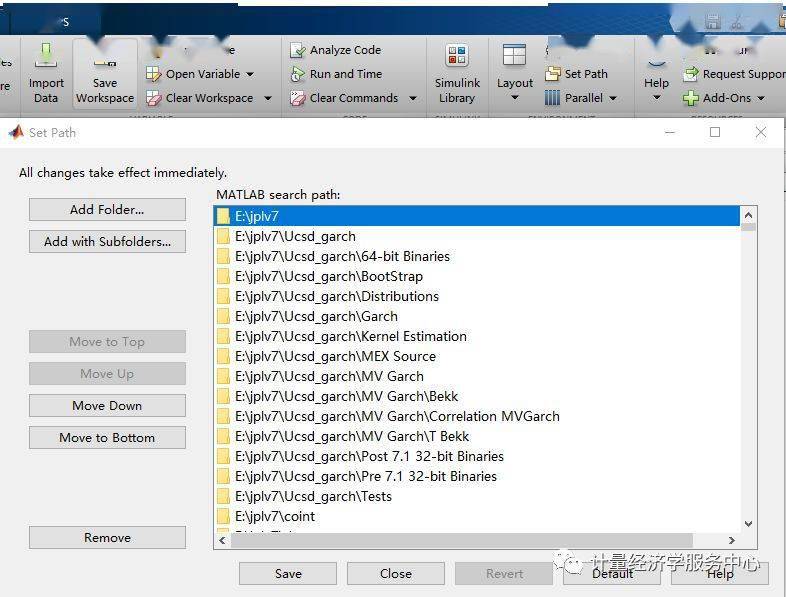This screenshot has height=597, width=786.
Task: Click the Import Data icon
Action: tap(46, 55)
